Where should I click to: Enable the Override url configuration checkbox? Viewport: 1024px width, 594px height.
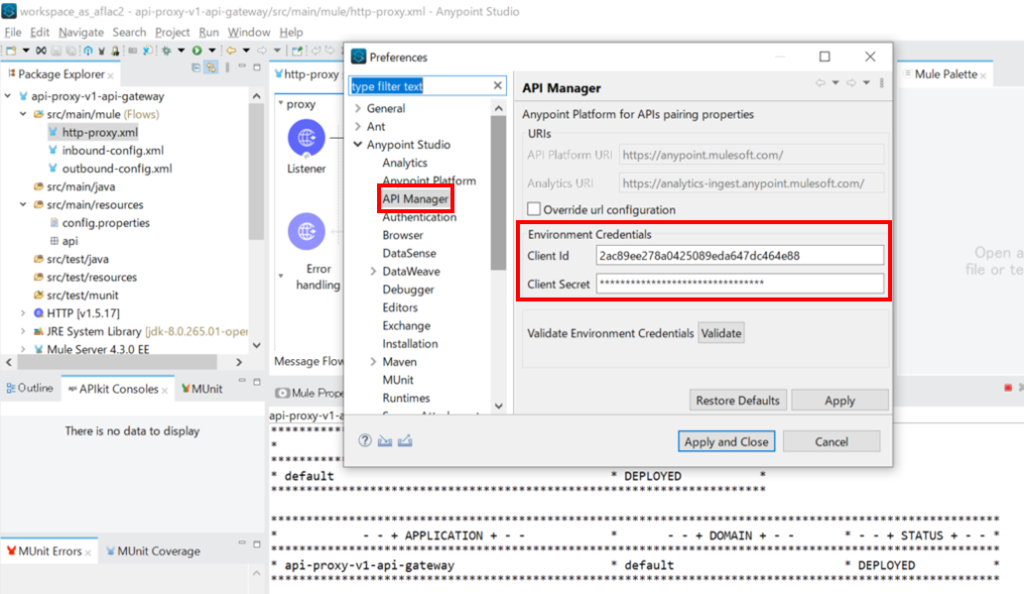(534, 210)
